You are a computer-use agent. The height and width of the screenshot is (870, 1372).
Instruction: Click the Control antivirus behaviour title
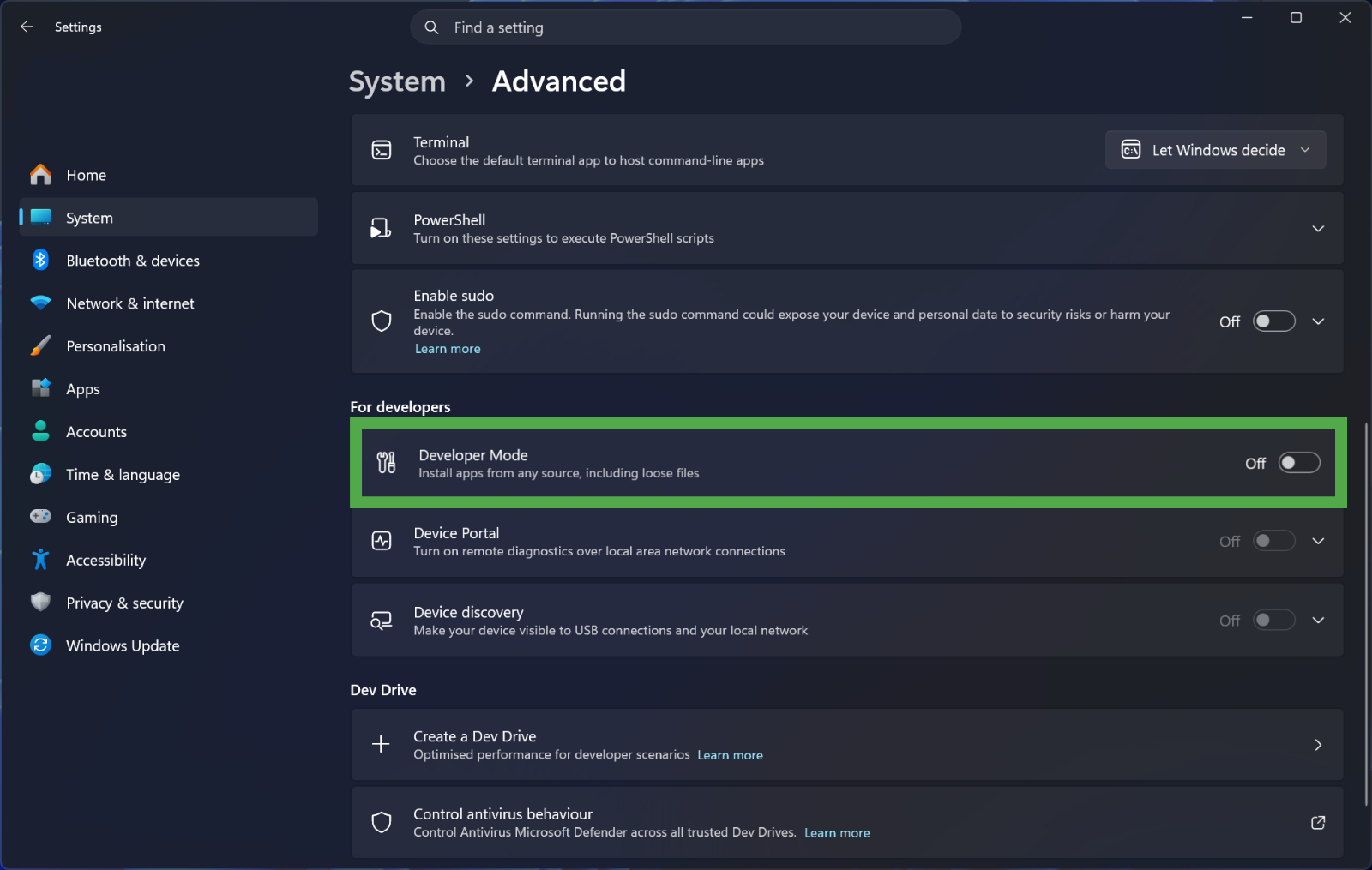[502, 814]
